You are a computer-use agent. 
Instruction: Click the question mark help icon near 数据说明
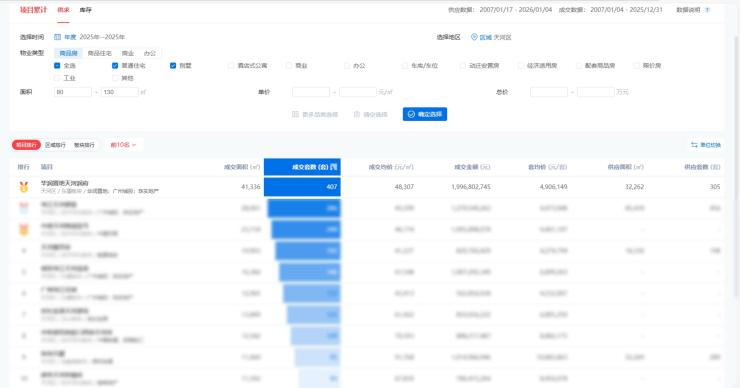pyautogui.click(x=707, y=10)
